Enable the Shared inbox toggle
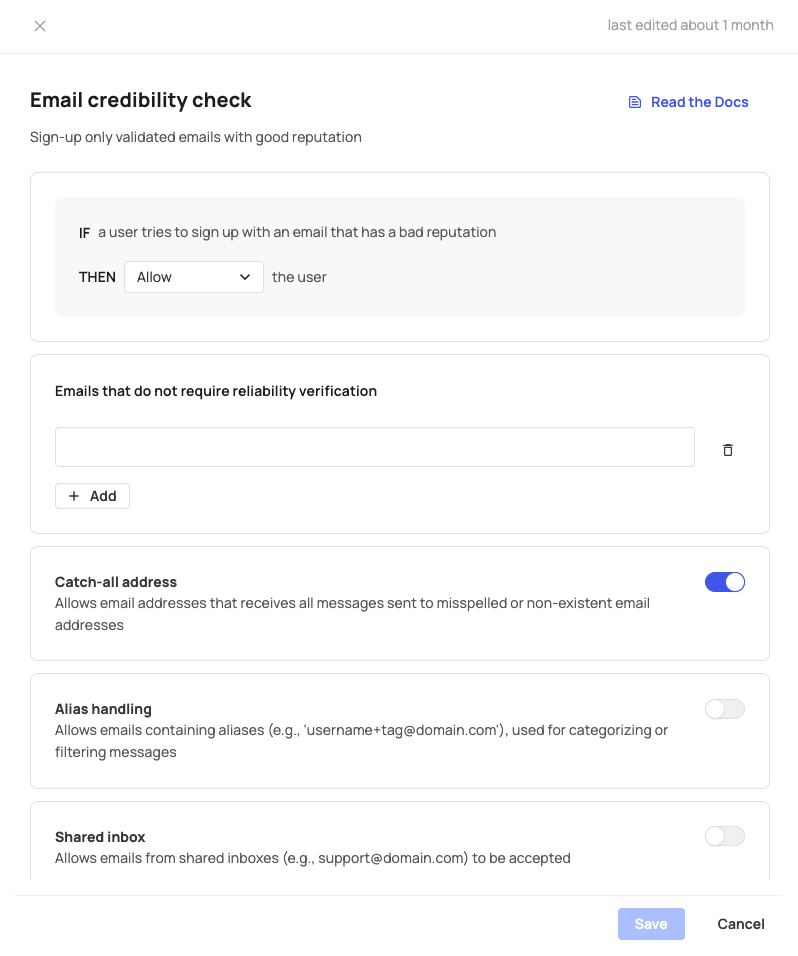 click(x=725, y=836)
